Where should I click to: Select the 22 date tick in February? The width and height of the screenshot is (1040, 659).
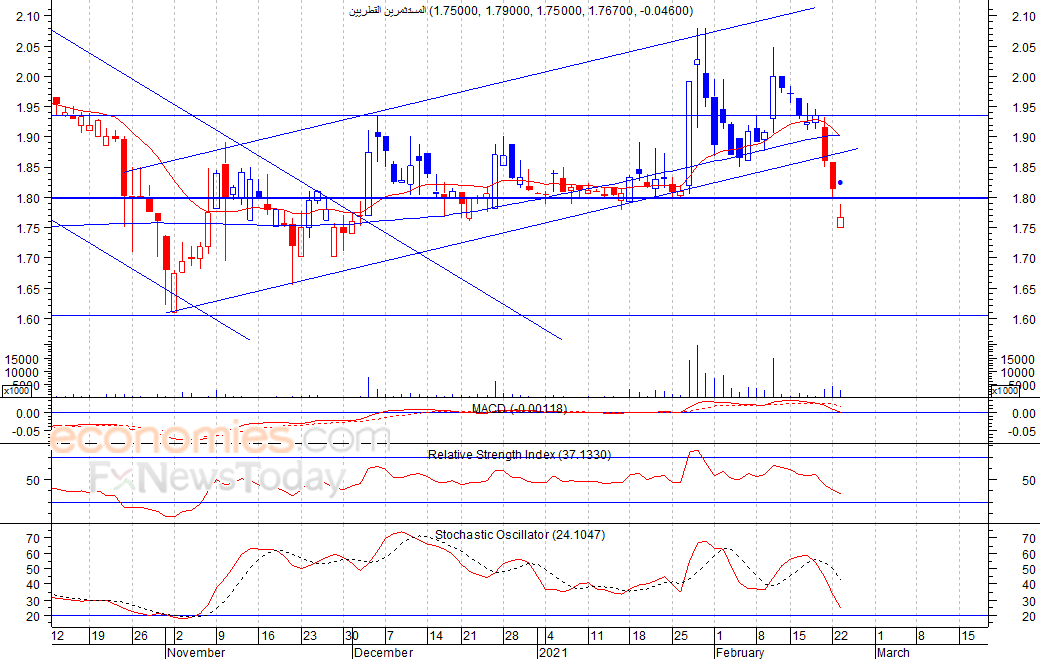[x=842, y=635]
